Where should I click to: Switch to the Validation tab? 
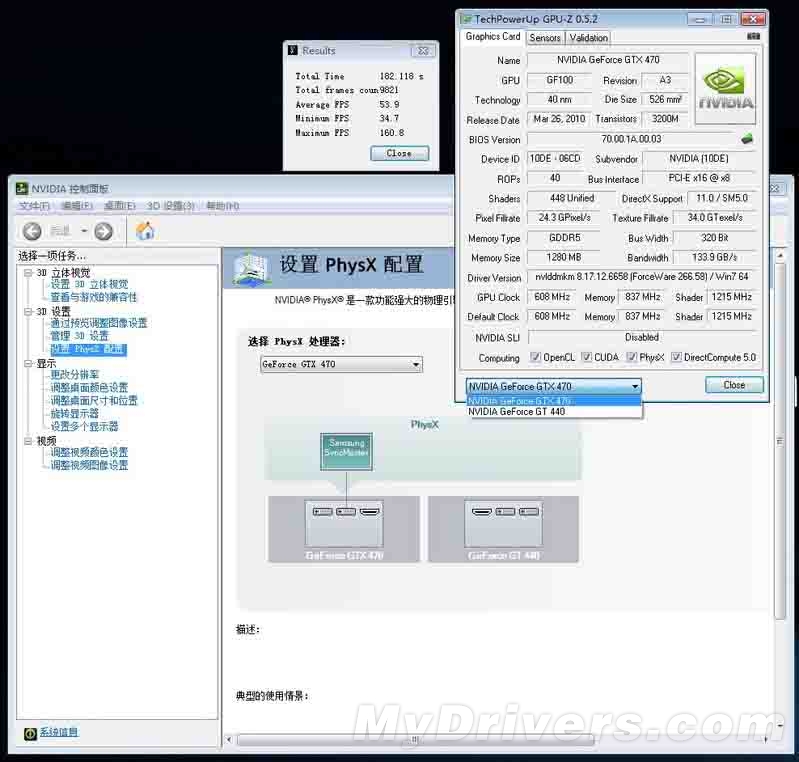tap(589, 38)
